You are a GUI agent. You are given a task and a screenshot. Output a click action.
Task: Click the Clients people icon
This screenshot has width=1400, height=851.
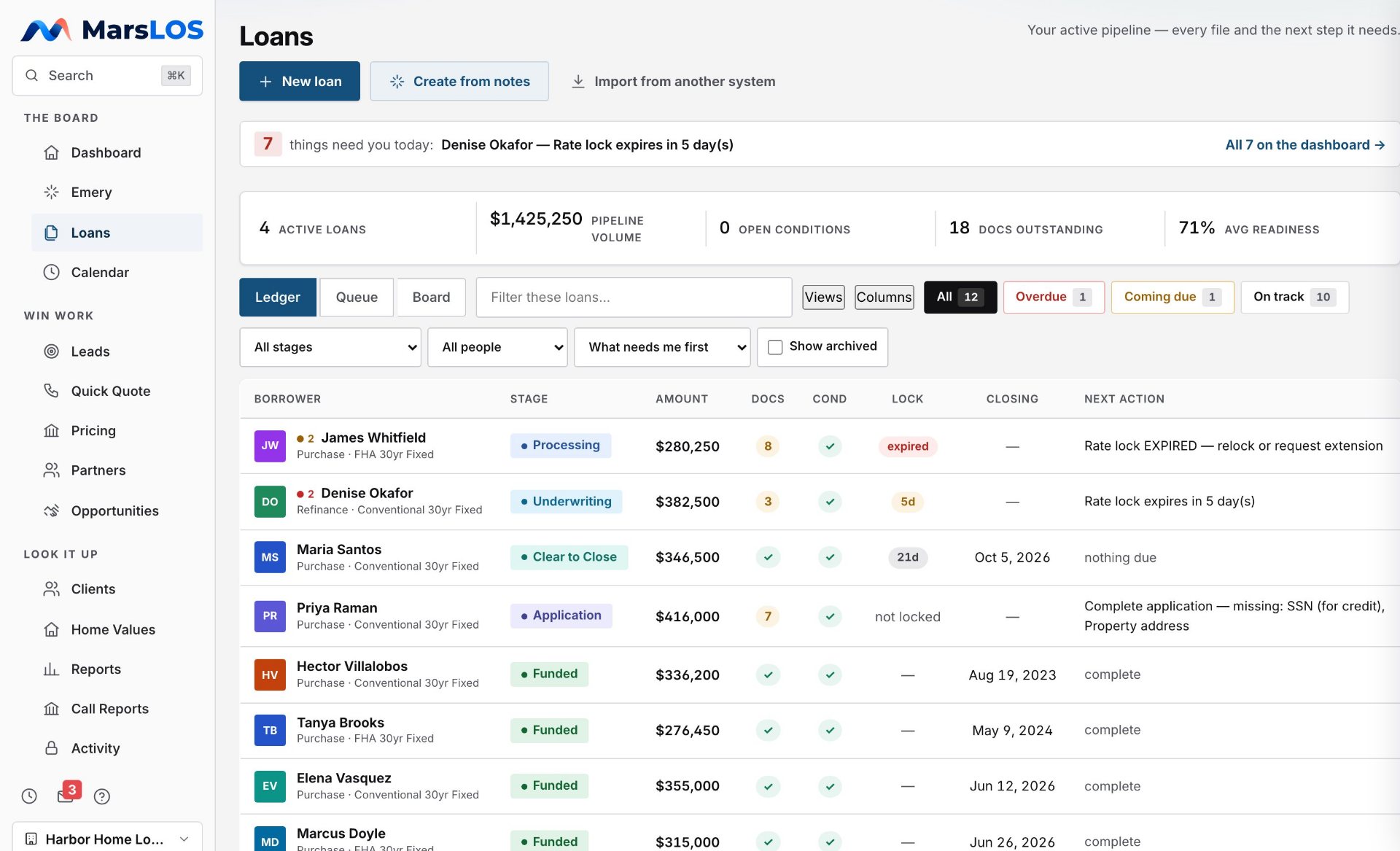click(51, 588)
